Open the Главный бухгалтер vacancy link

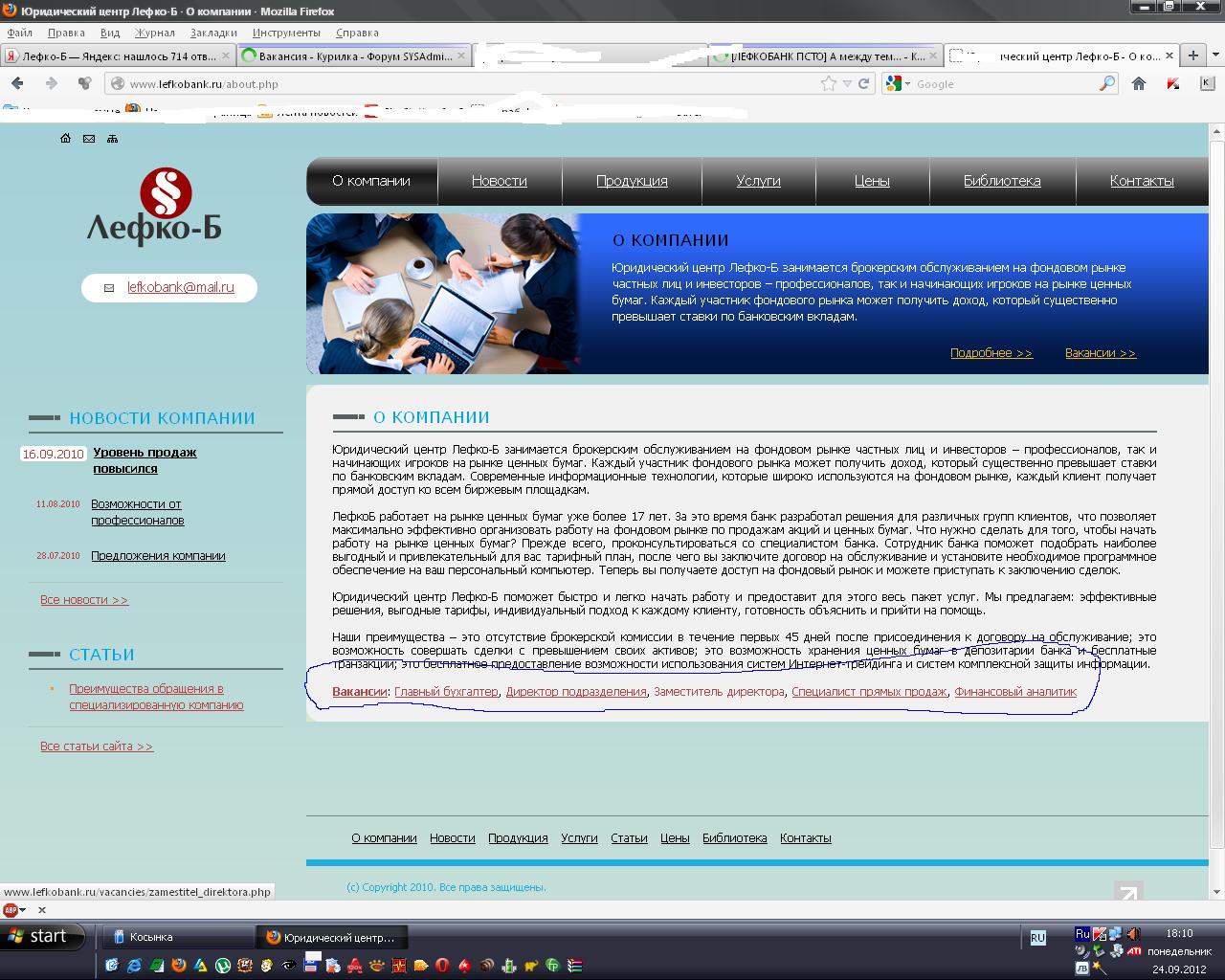446,692
